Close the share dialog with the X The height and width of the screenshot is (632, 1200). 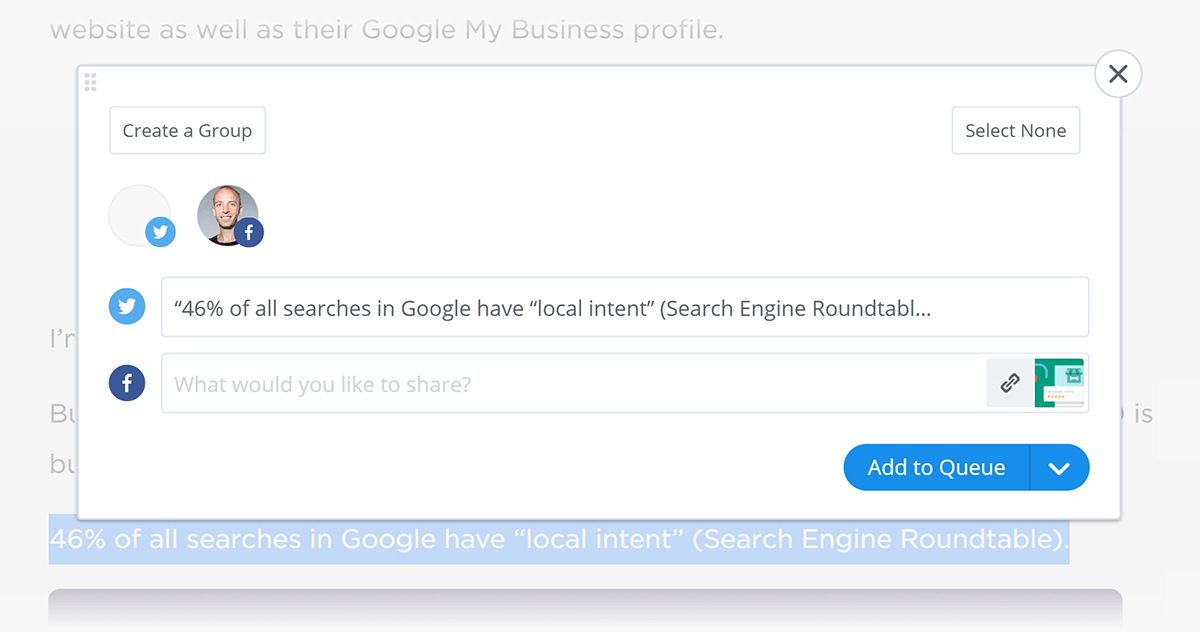1118,74
